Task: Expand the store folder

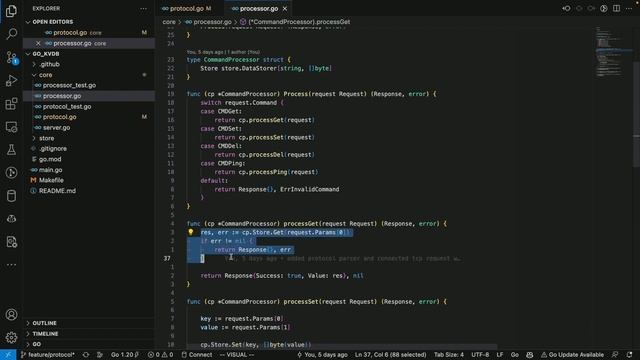Action: click(x=47, y=138)
